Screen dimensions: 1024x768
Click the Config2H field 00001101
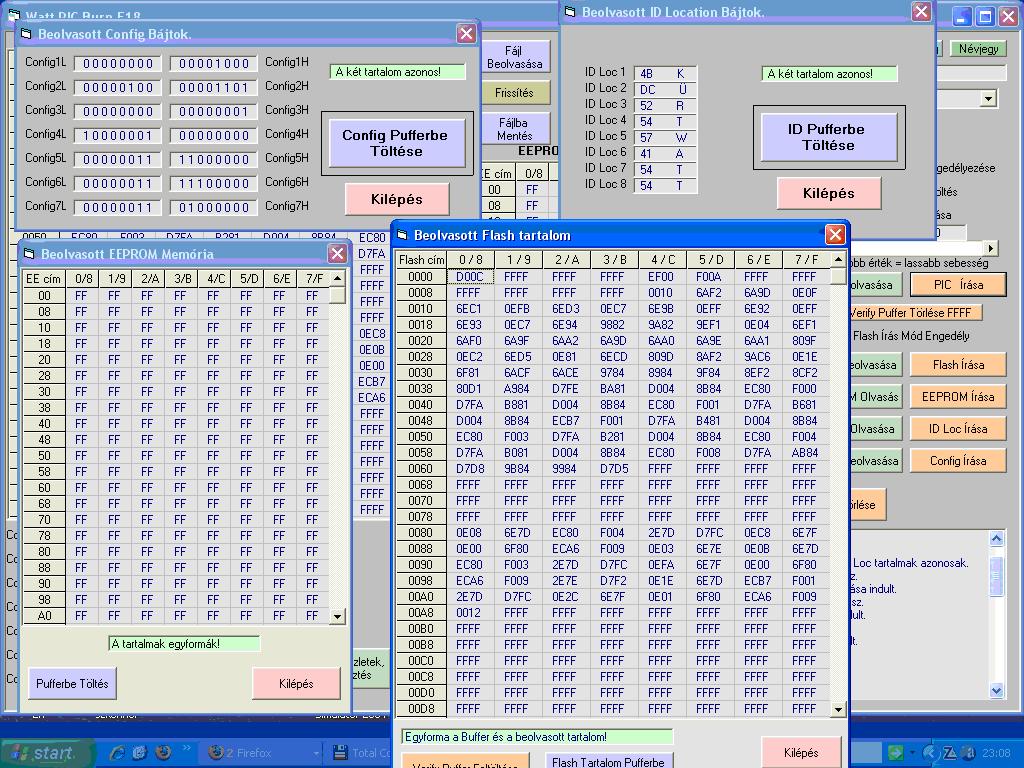(214, 88)
